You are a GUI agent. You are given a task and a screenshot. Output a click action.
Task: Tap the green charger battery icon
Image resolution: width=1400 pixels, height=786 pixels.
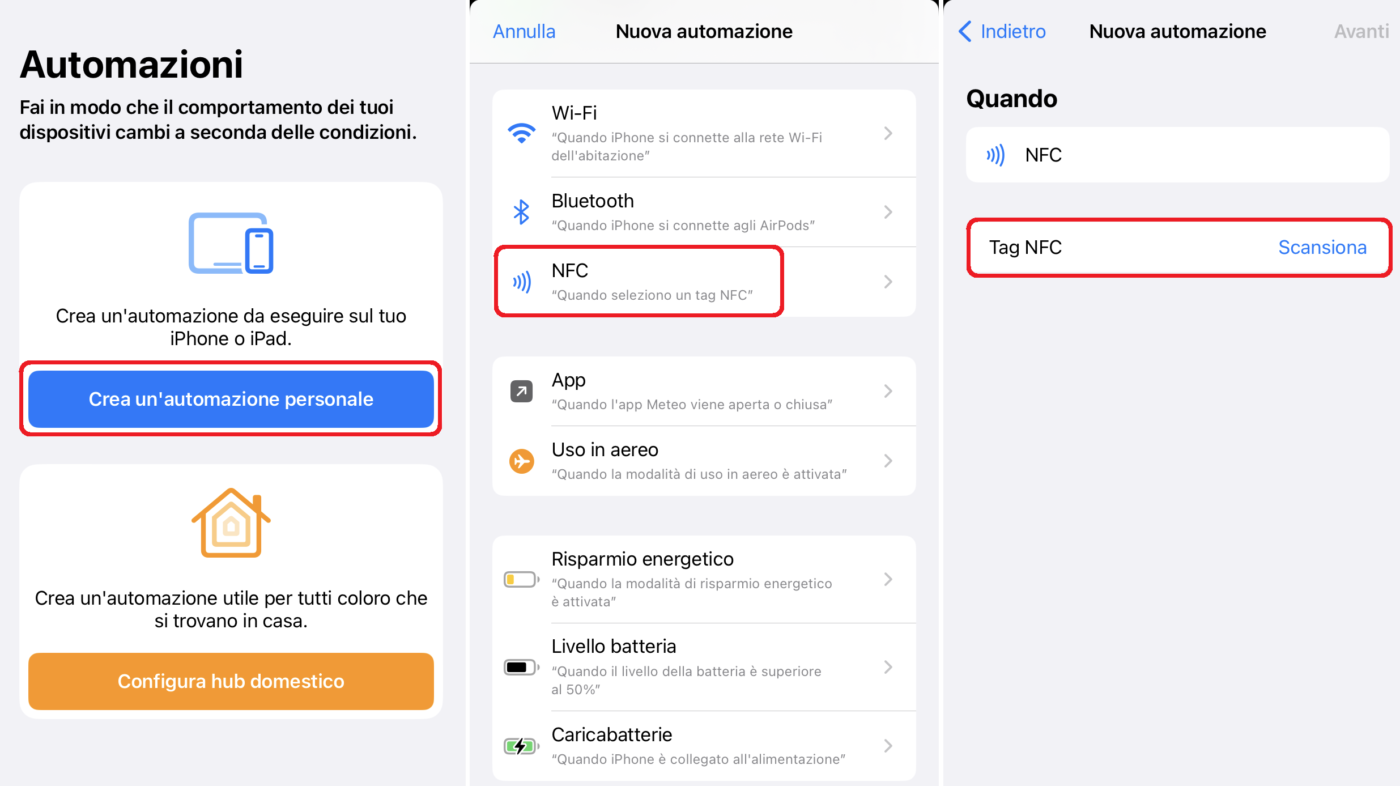coord(521,746)
